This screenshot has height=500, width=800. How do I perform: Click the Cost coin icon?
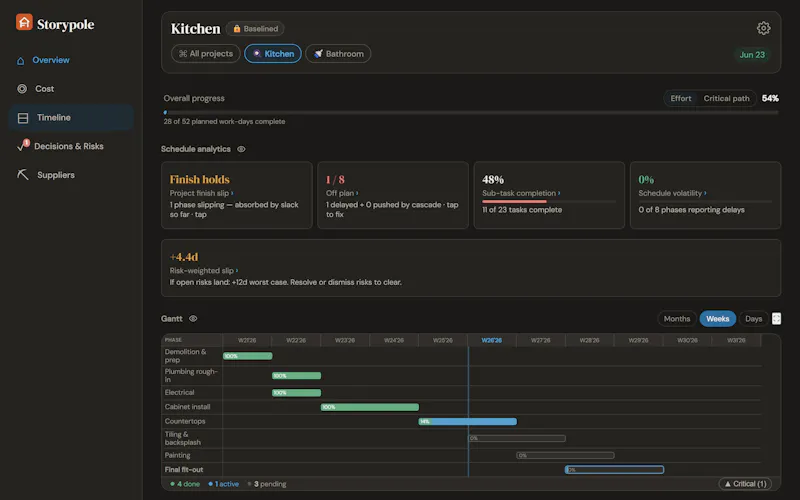point(22,89)
